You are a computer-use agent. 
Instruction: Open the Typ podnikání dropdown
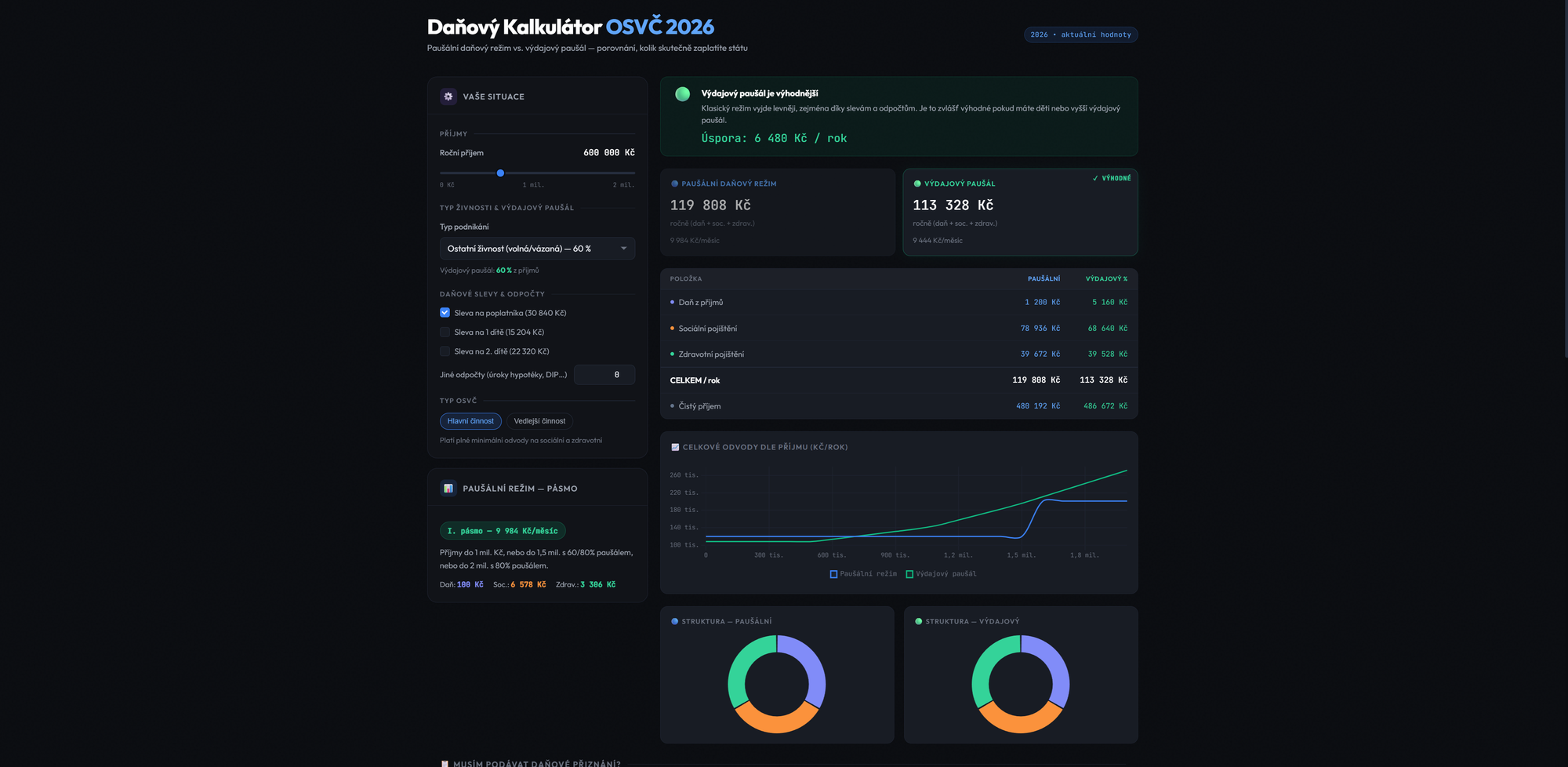pos(537,248)
